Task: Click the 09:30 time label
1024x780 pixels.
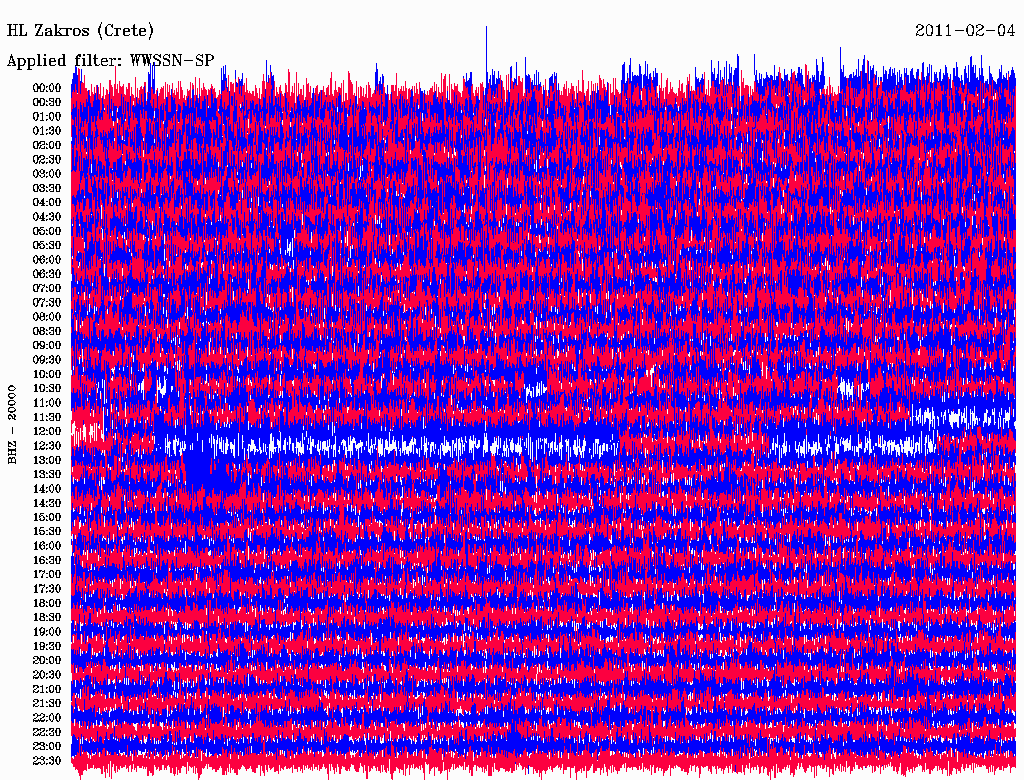Action: click(47, 360)
